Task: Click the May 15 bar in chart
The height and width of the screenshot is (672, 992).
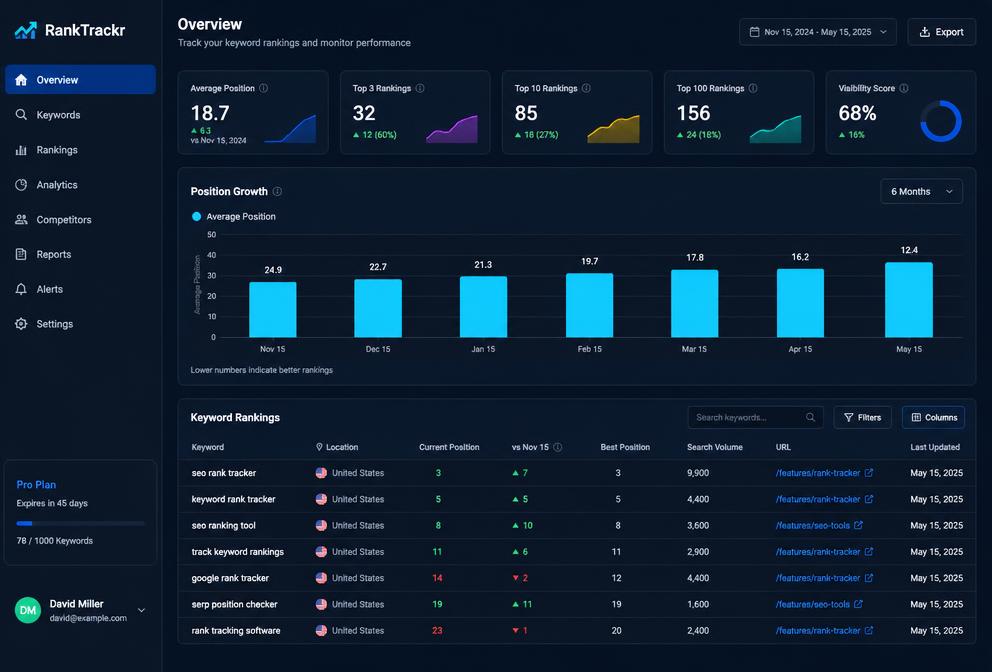Action: coord(908,299)
